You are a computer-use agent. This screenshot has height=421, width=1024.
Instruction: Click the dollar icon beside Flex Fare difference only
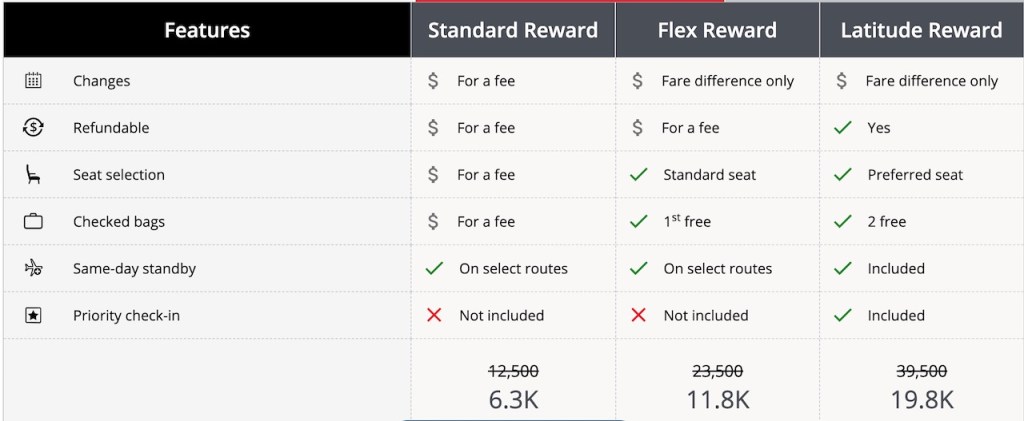[x=638, y=81]
